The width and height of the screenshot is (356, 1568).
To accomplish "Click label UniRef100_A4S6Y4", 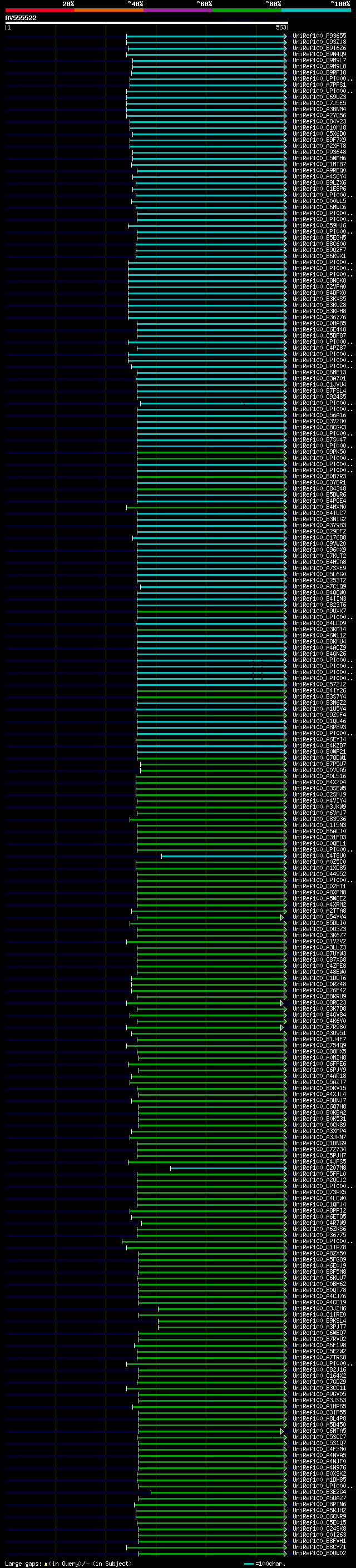I will click(x=319, y=176).
